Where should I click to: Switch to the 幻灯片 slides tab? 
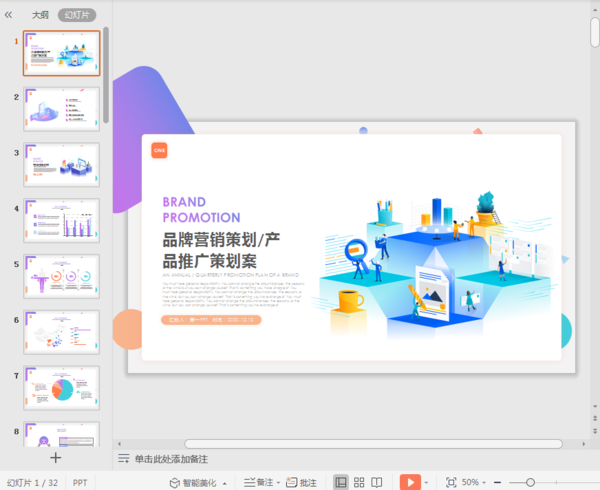[77, 15]
